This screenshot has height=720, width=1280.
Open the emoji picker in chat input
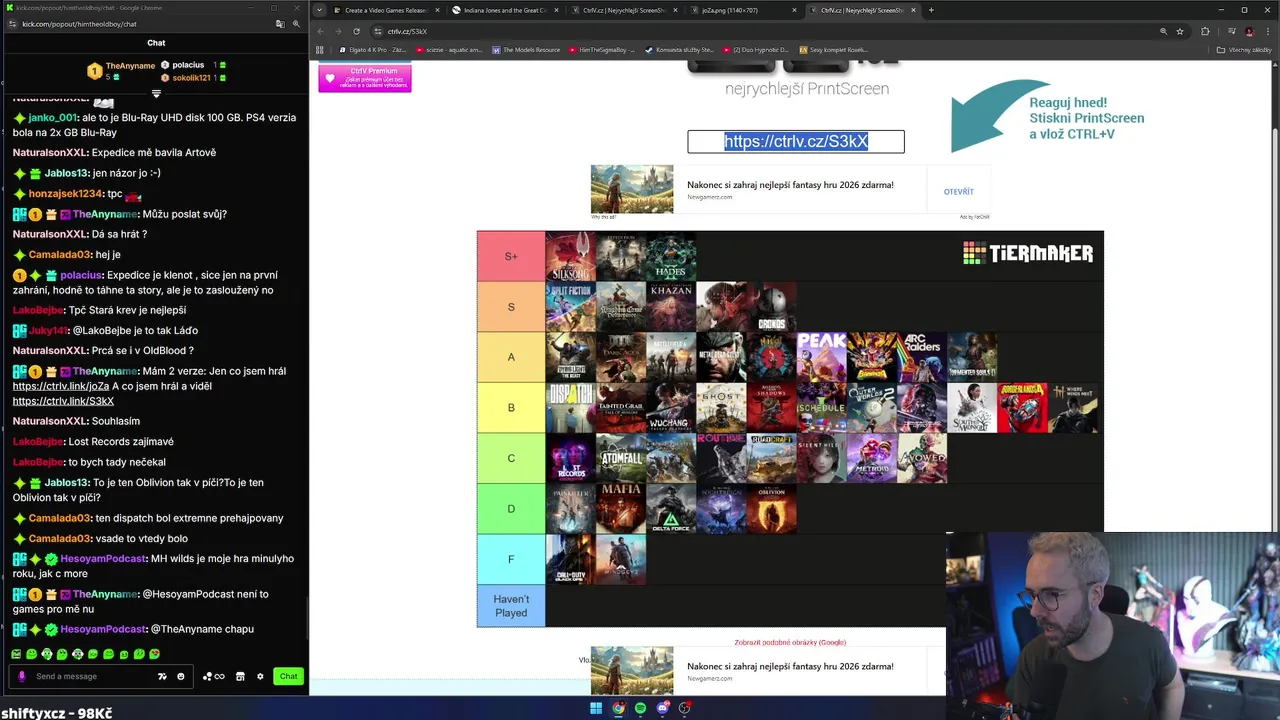point(181,676)
